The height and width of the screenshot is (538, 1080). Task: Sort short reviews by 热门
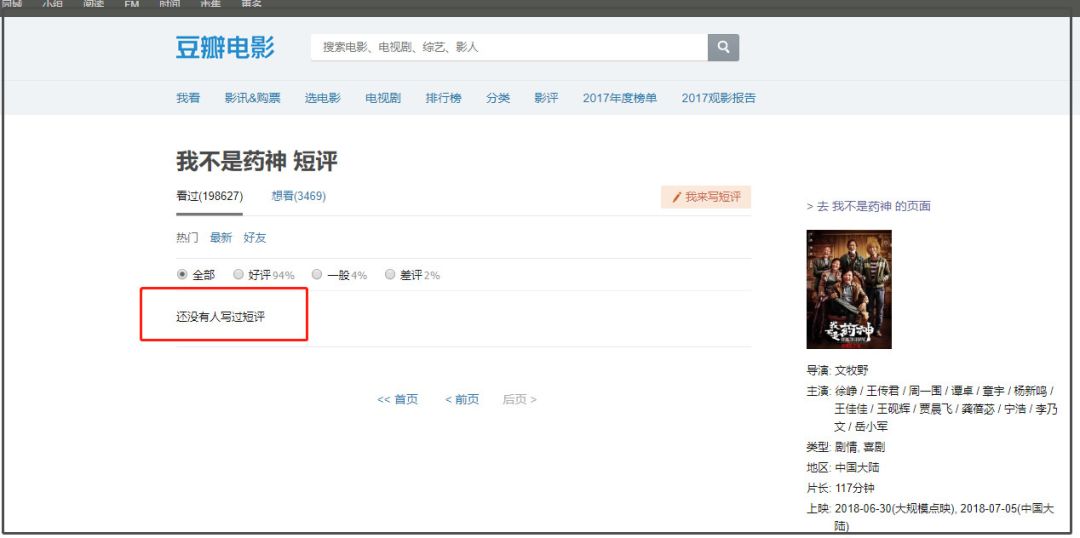pyautogui.click(x=187, y=238)
